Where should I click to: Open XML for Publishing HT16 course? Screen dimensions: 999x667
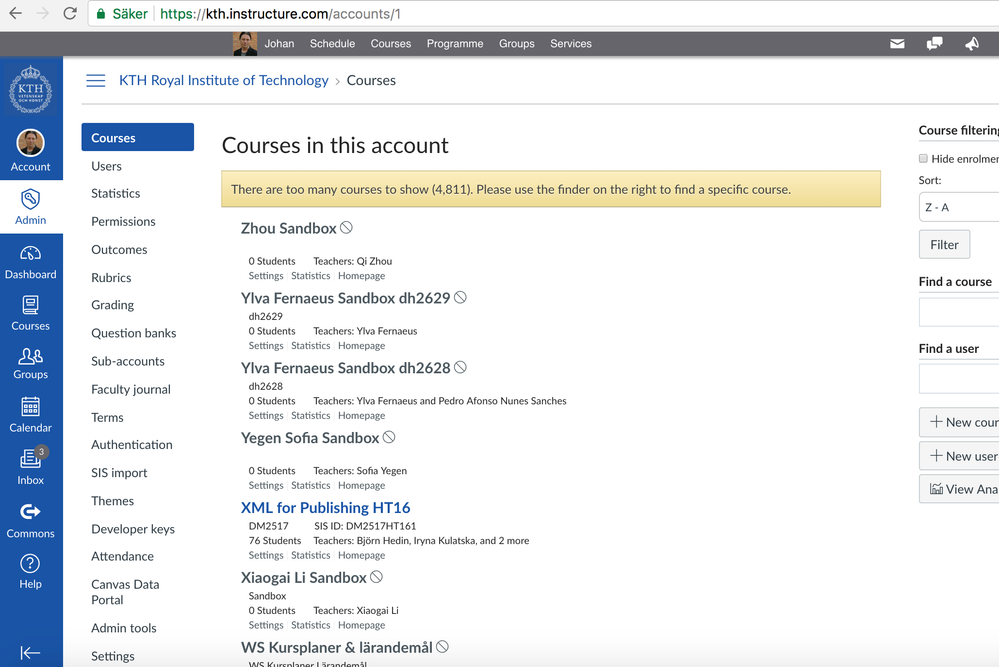tap(326, 508)
